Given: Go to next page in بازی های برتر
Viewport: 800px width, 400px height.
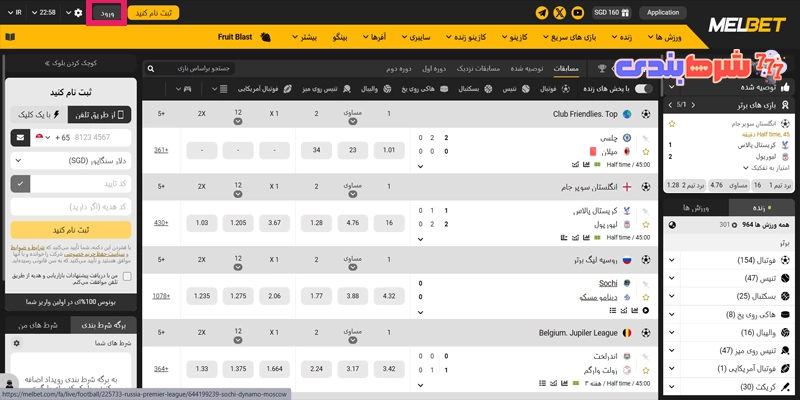Looking at the screenshot, I should point(693,105).
